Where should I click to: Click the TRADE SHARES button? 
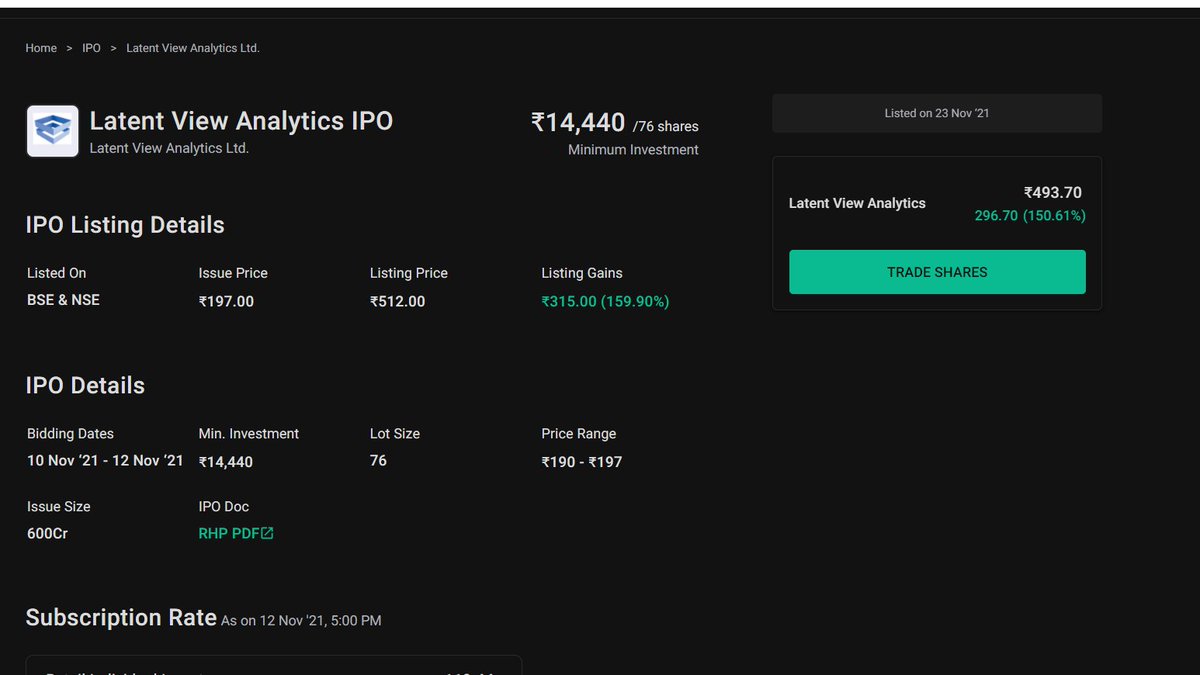(937, 272)
